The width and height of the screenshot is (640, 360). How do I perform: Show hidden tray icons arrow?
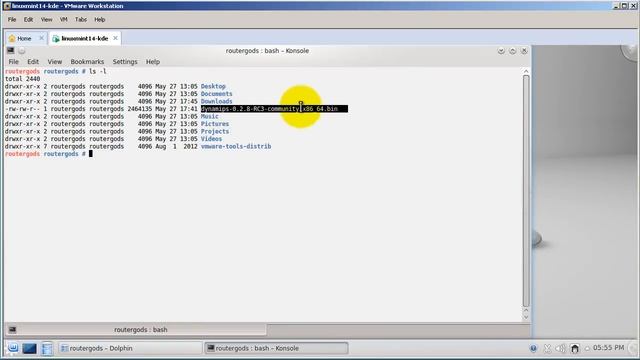point(587,348)
